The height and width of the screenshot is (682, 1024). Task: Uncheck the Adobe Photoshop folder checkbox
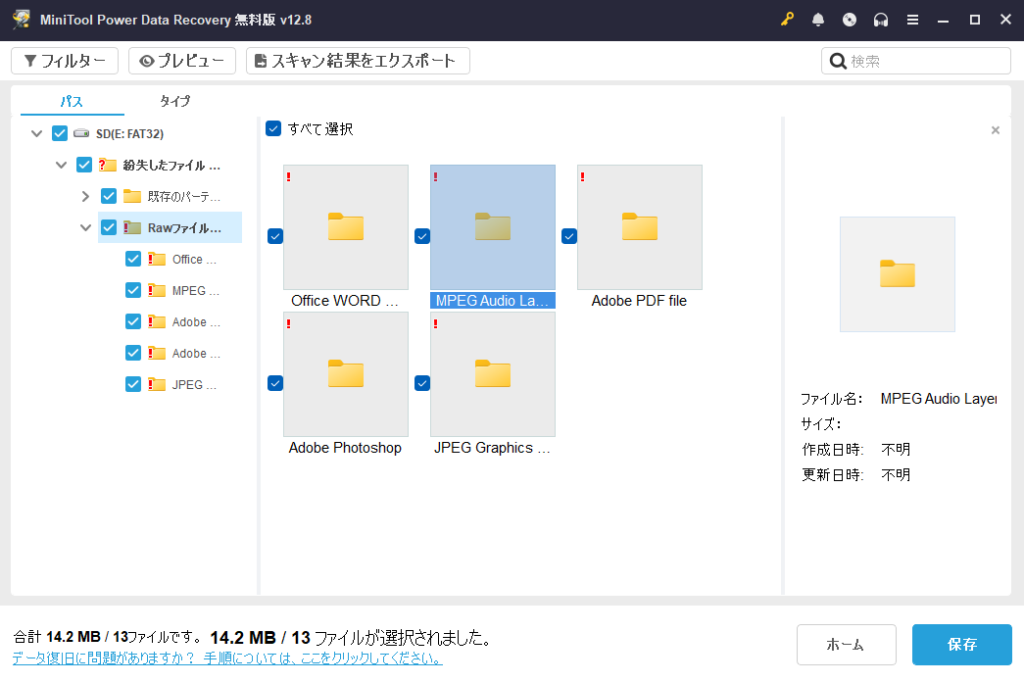(x=275, y=383)
